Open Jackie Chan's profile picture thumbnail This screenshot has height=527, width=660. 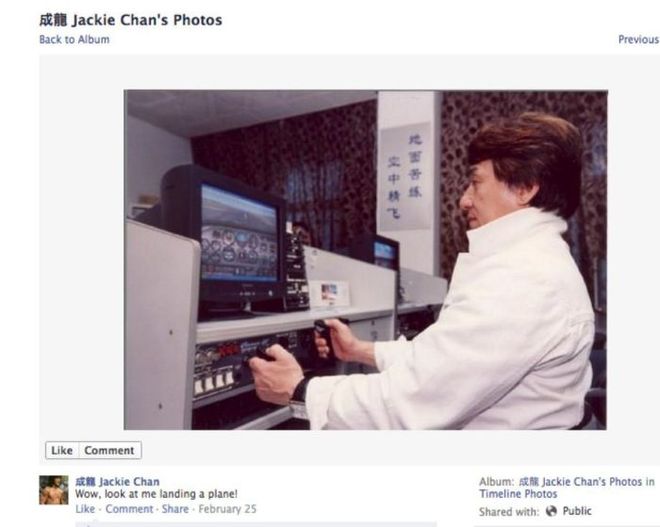(x=53, y=490)
